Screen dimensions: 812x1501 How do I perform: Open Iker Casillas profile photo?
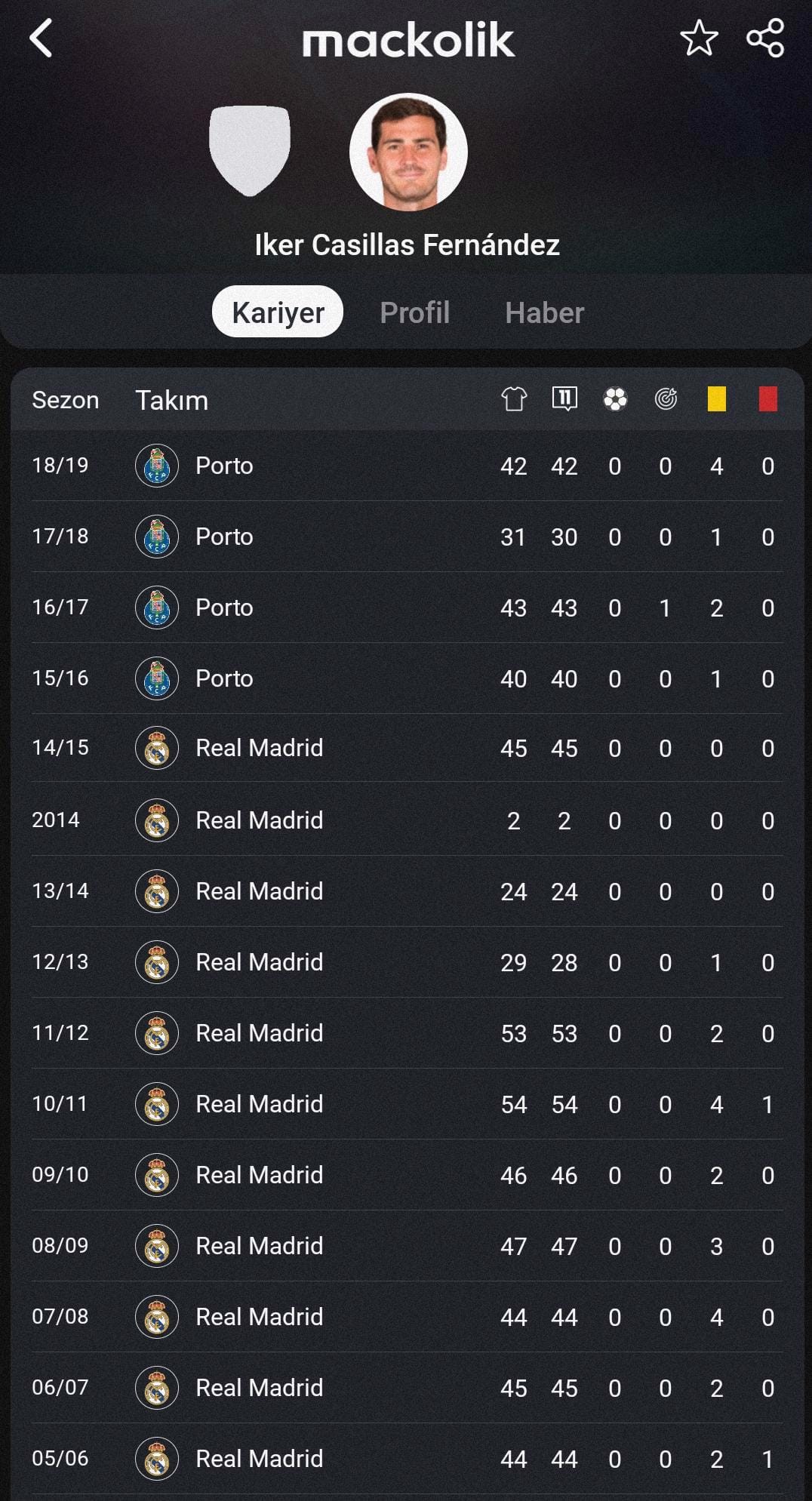408,152
